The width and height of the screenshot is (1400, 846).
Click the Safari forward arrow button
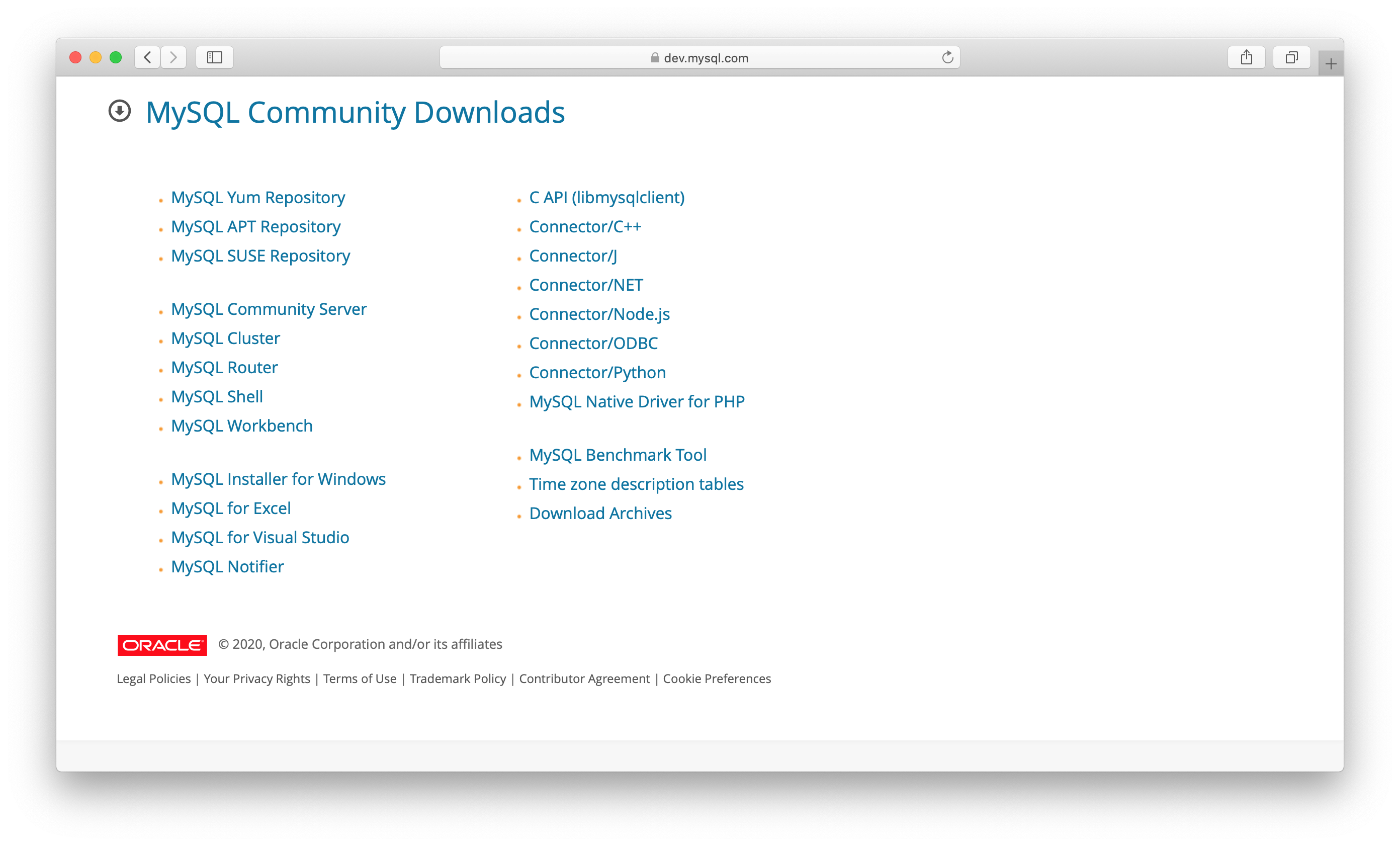(x=173, y=57)
